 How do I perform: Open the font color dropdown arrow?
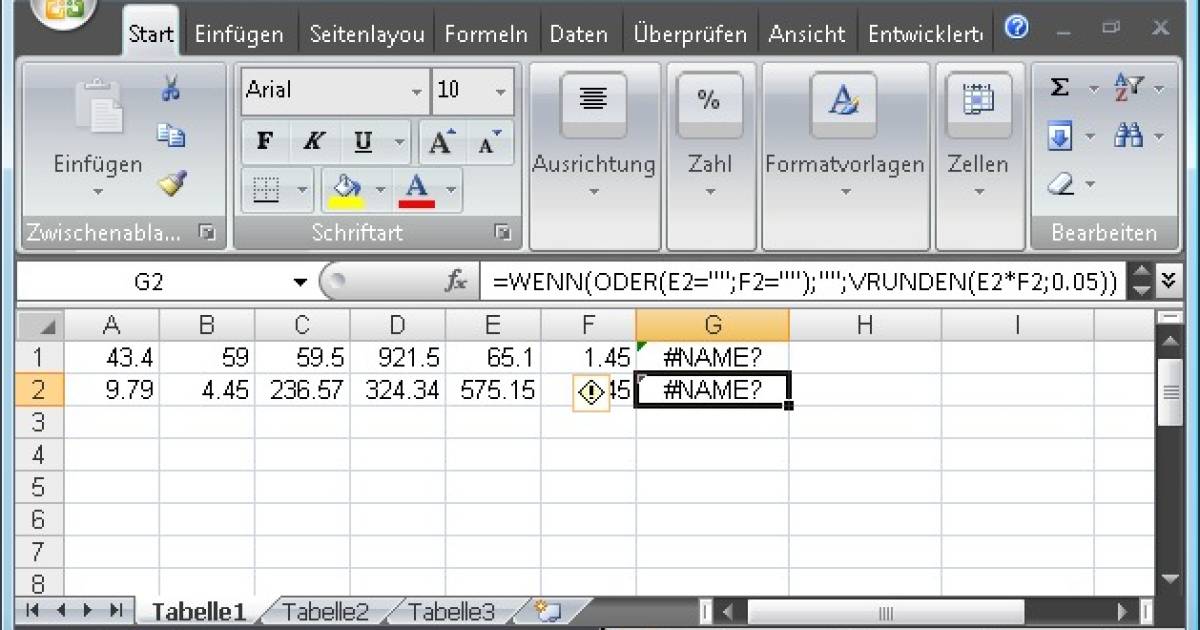click(x=451, y=188)
